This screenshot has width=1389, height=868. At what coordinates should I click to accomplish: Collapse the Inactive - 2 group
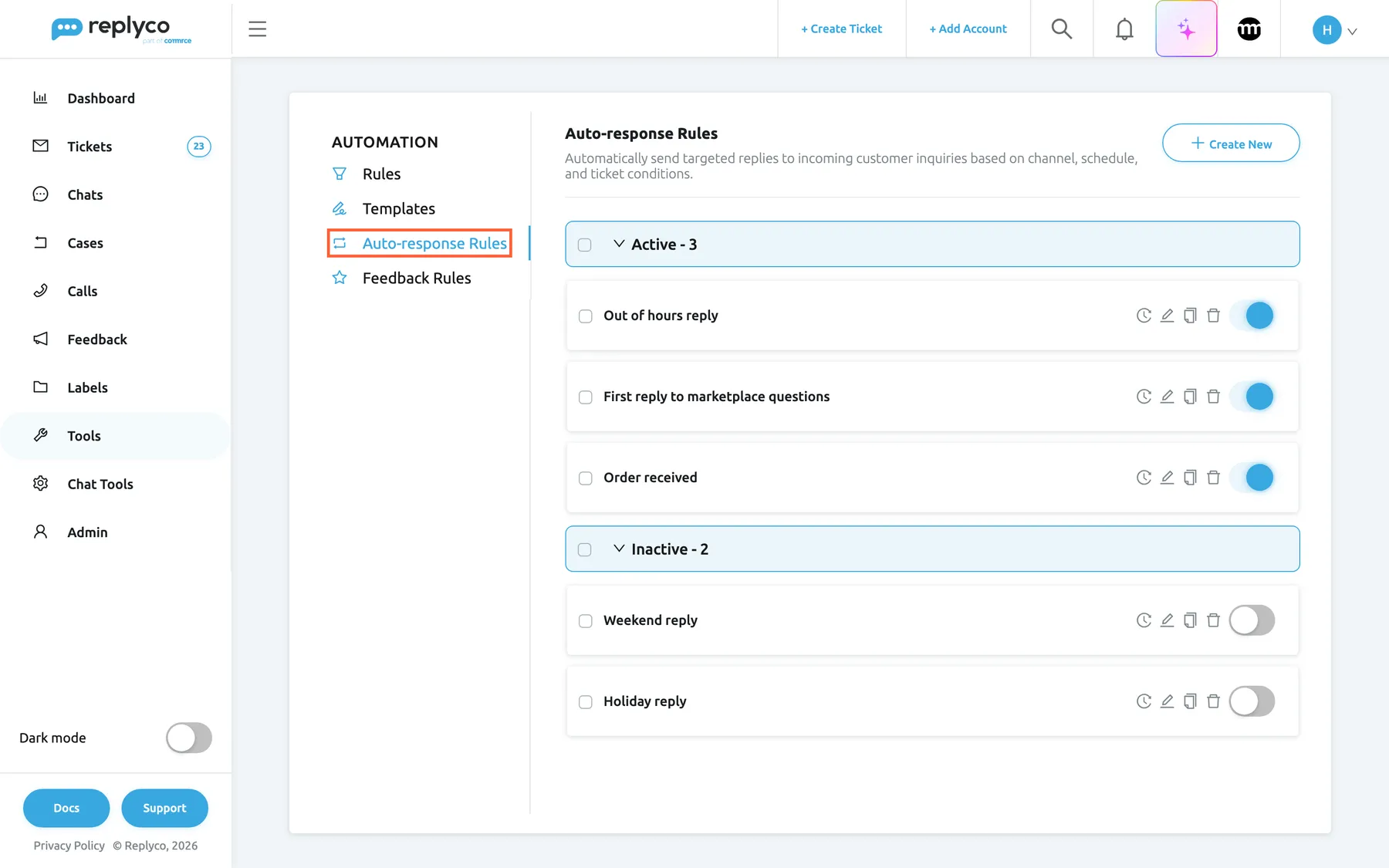coord(619,549)
